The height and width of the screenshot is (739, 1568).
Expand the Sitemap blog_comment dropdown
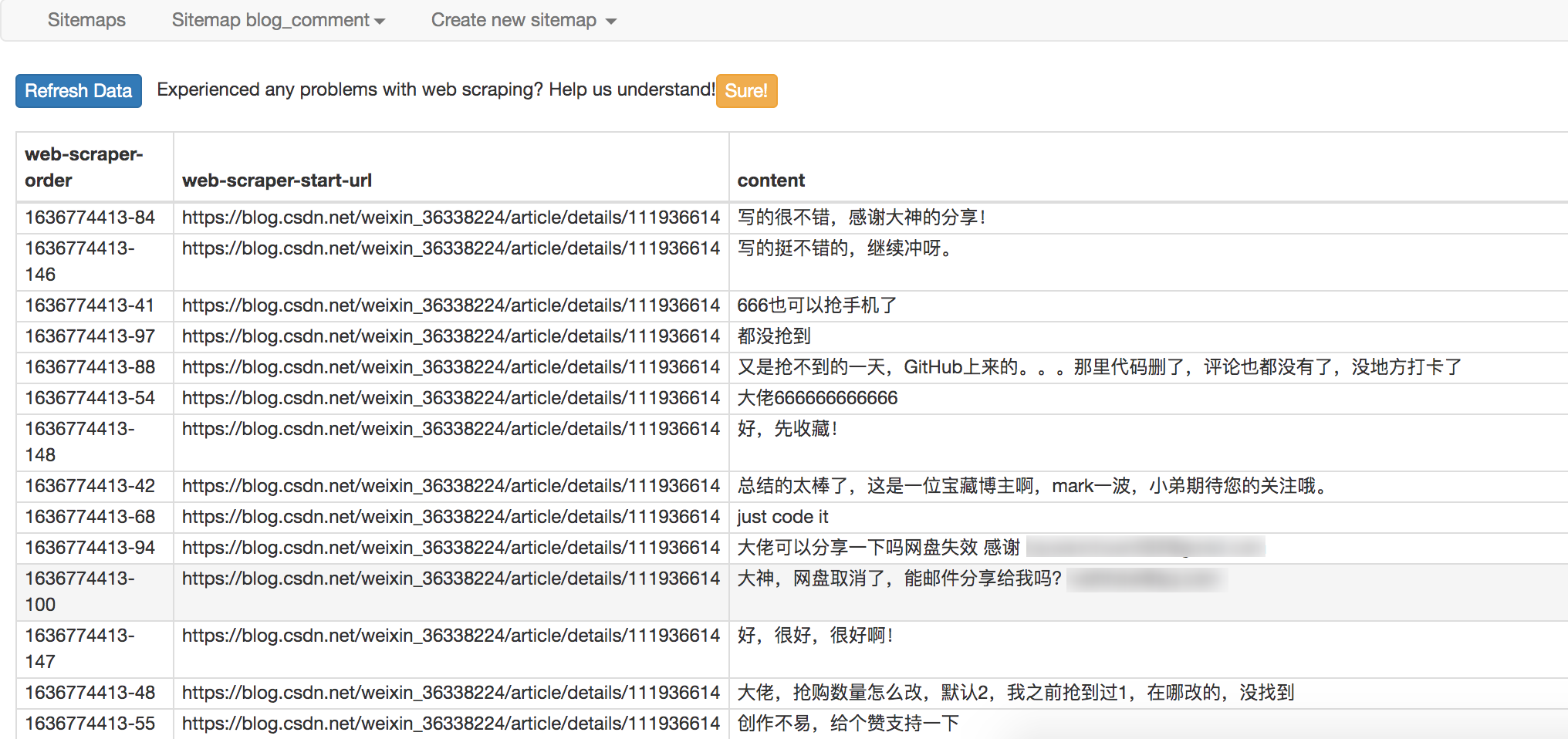(x=279, y=20)
